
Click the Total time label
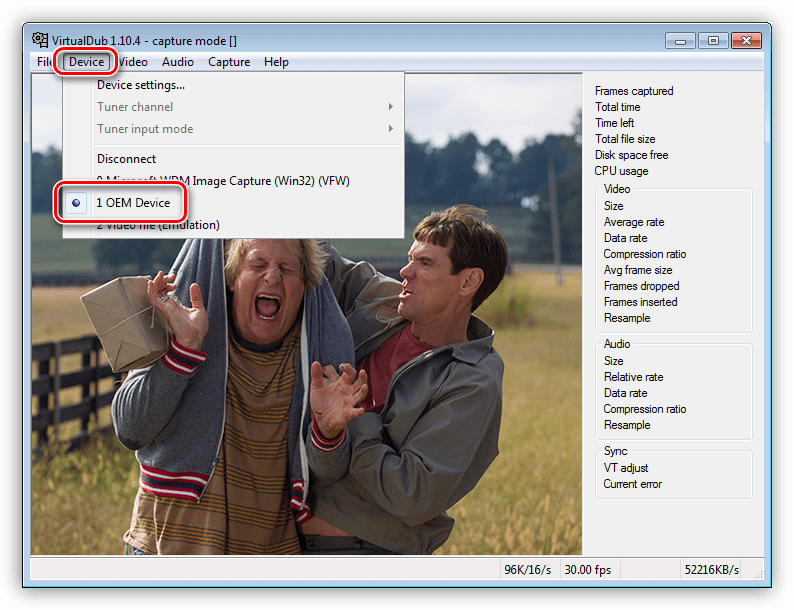tap(618, 107)
